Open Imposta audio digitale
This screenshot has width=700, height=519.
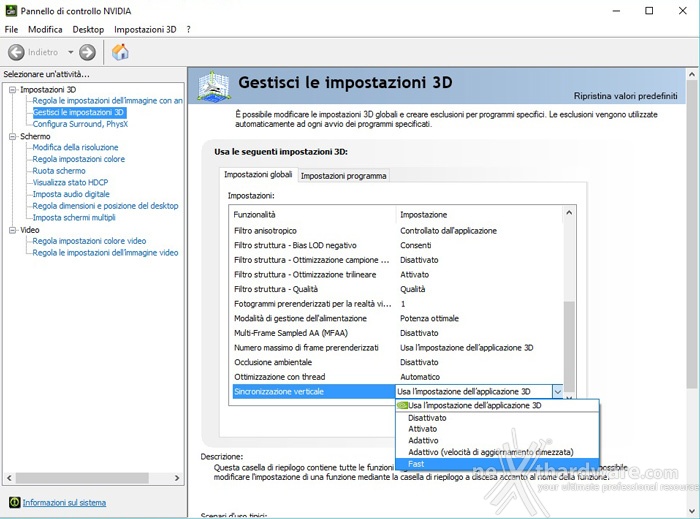pos(71,194)
